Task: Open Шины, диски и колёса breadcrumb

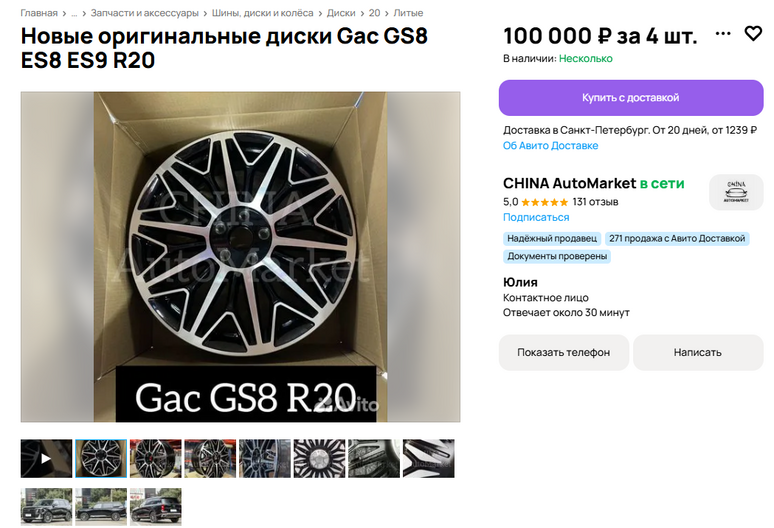Action: point(263,13)
